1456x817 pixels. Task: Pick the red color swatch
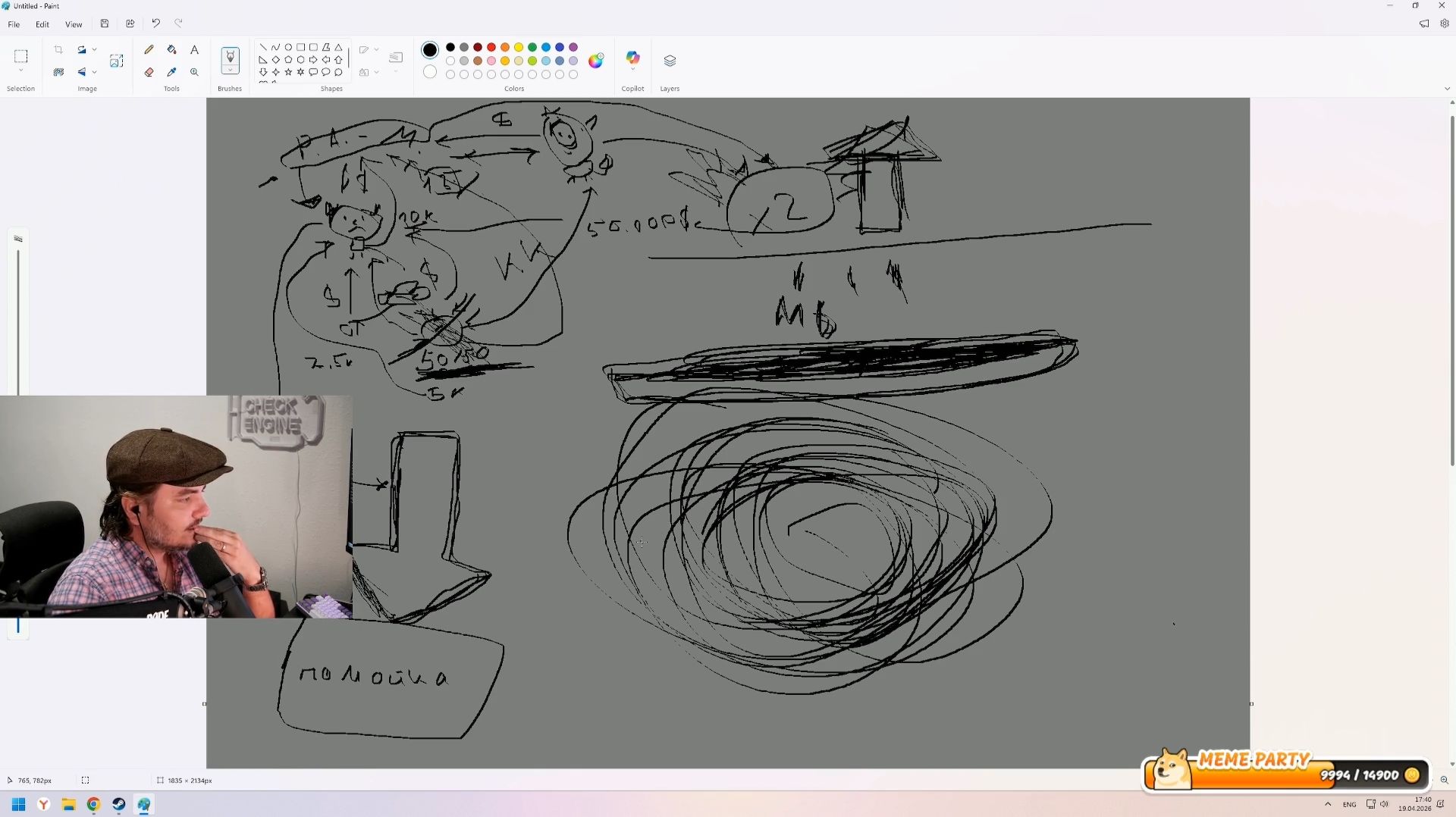pyautogui.click(x=491, y=47)
